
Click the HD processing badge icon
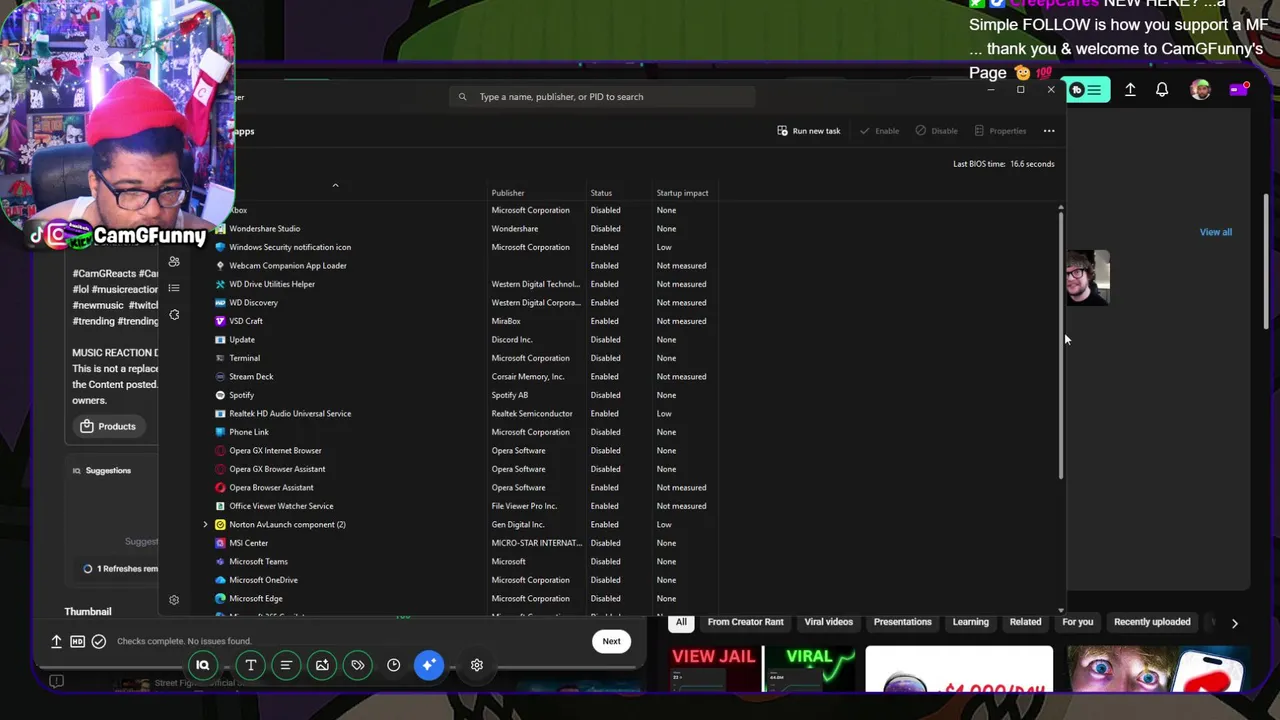[x=77, y=641]
